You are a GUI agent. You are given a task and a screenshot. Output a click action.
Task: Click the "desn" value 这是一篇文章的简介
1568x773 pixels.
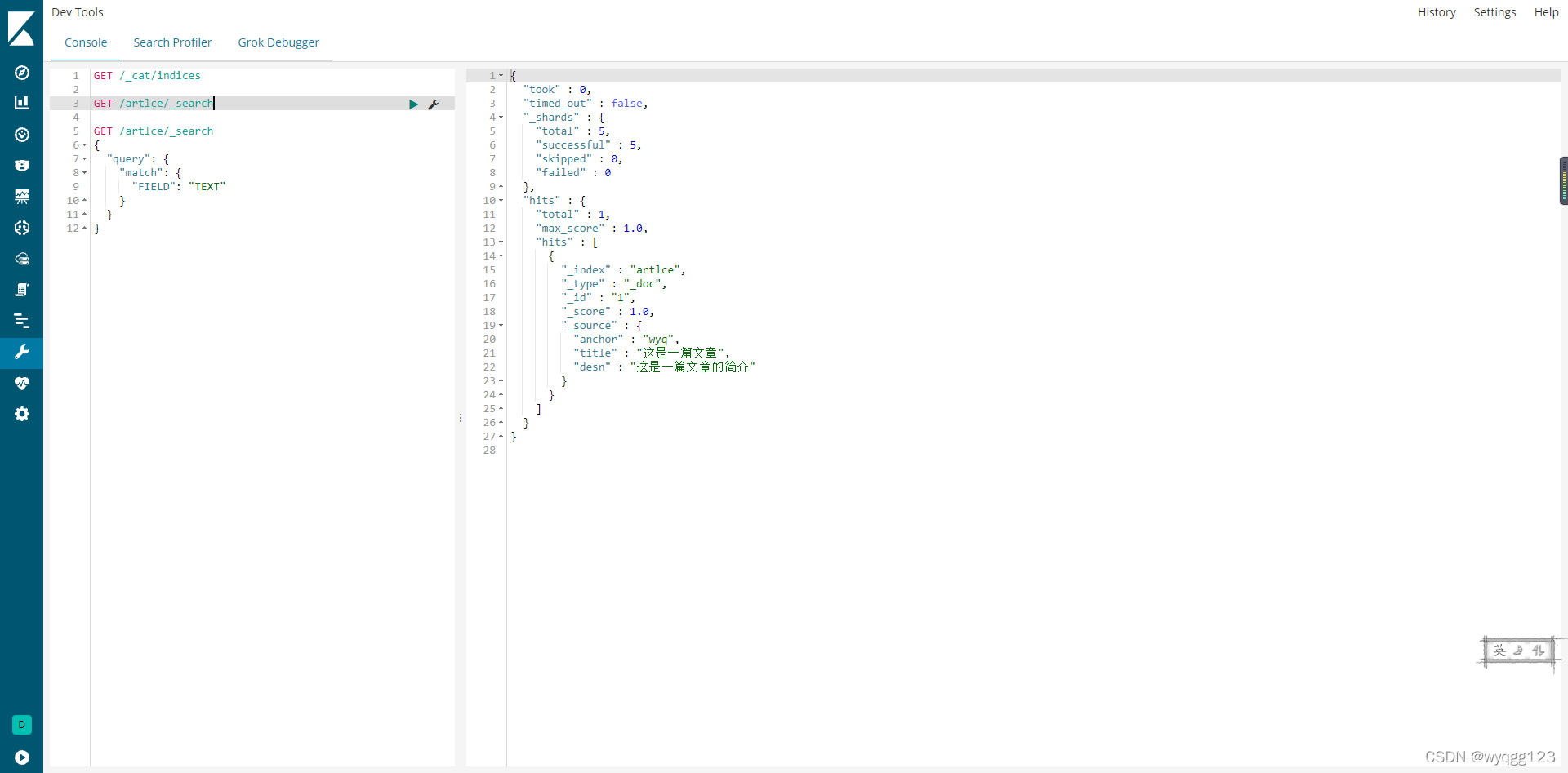tap(693, 367)
